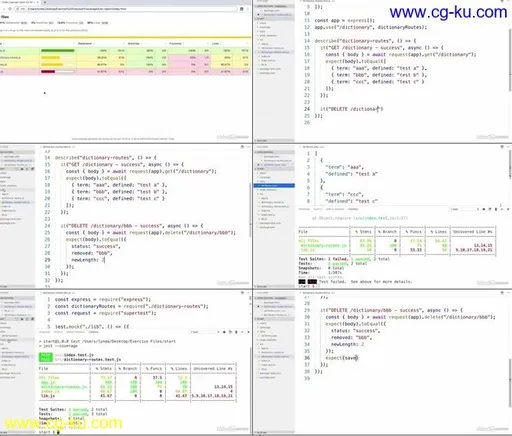Image resolution: width=512 pixels, height=436 pixels.
Task: Sort coverage report by Branches column
Action: (x=134, y=44)
